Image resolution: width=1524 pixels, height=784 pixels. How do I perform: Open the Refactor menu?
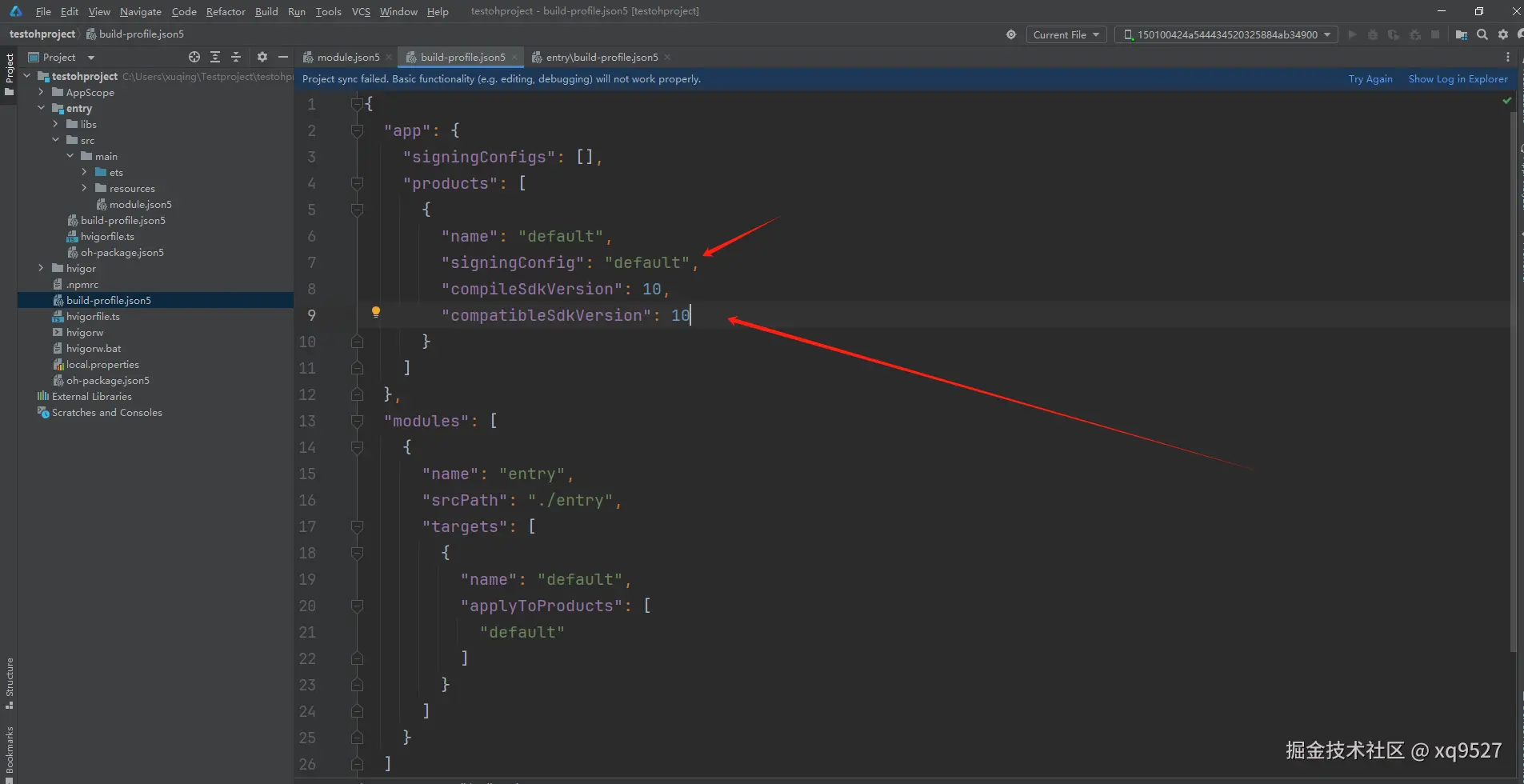point(226,11)
